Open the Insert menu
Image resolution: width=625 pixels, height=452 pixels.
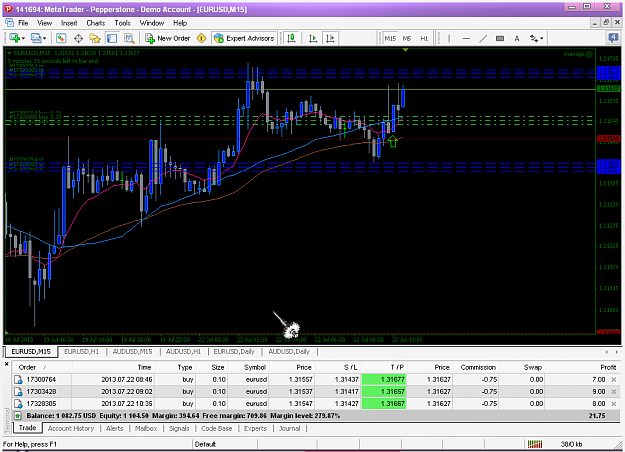click(69, 23)
